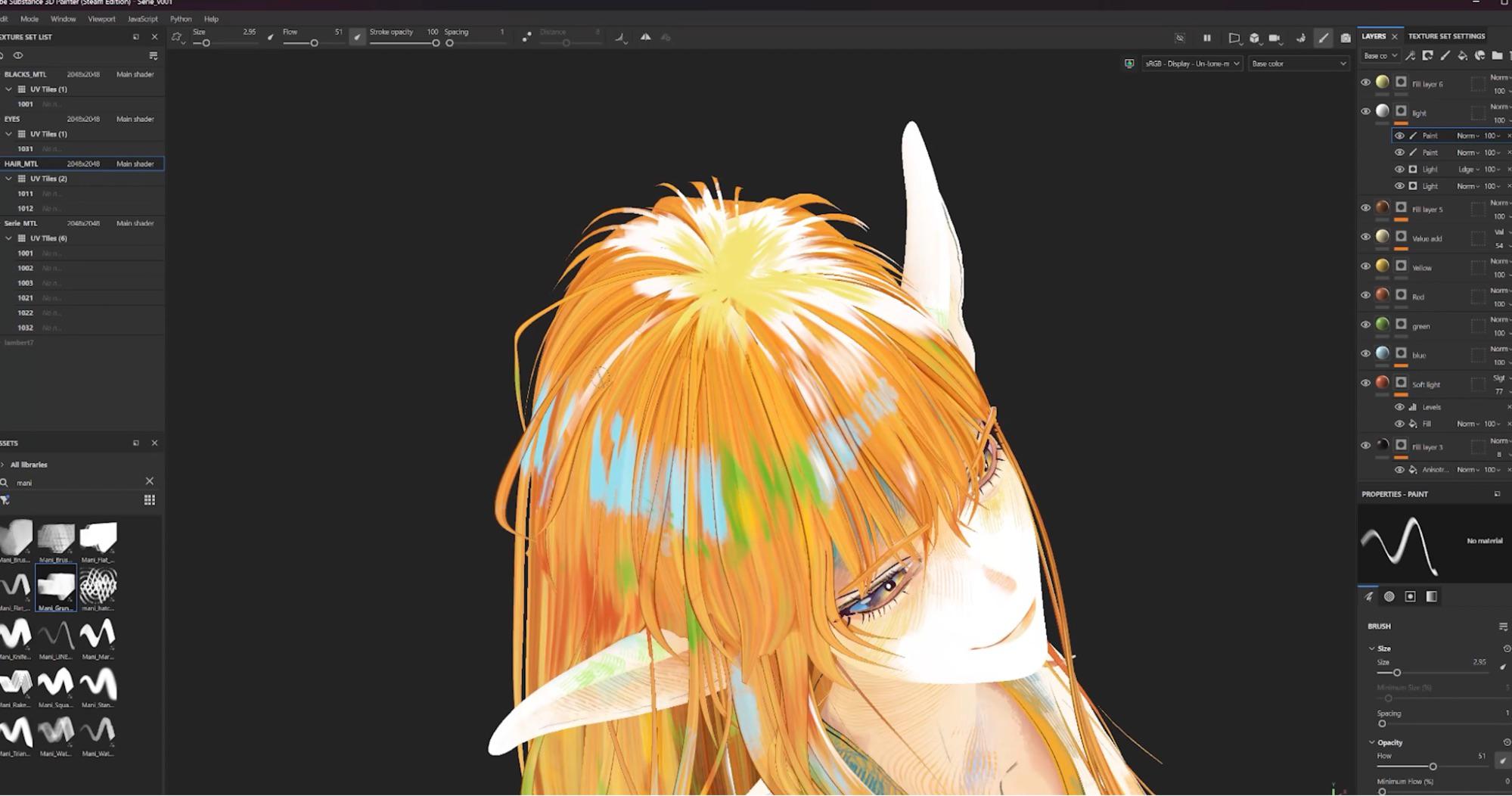The image size is (1512, 796).
Task: Open the Viewport menu
Action: 101,19
